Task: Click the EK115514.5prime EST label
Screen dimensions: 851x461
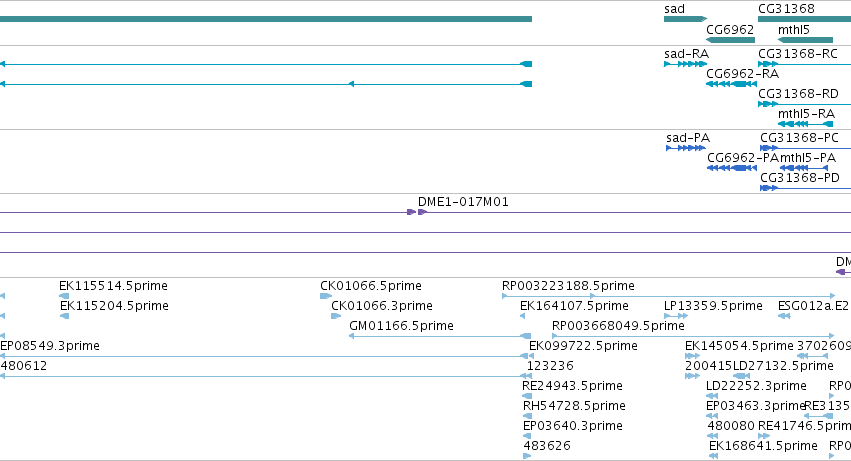Action: click(113, 286)
